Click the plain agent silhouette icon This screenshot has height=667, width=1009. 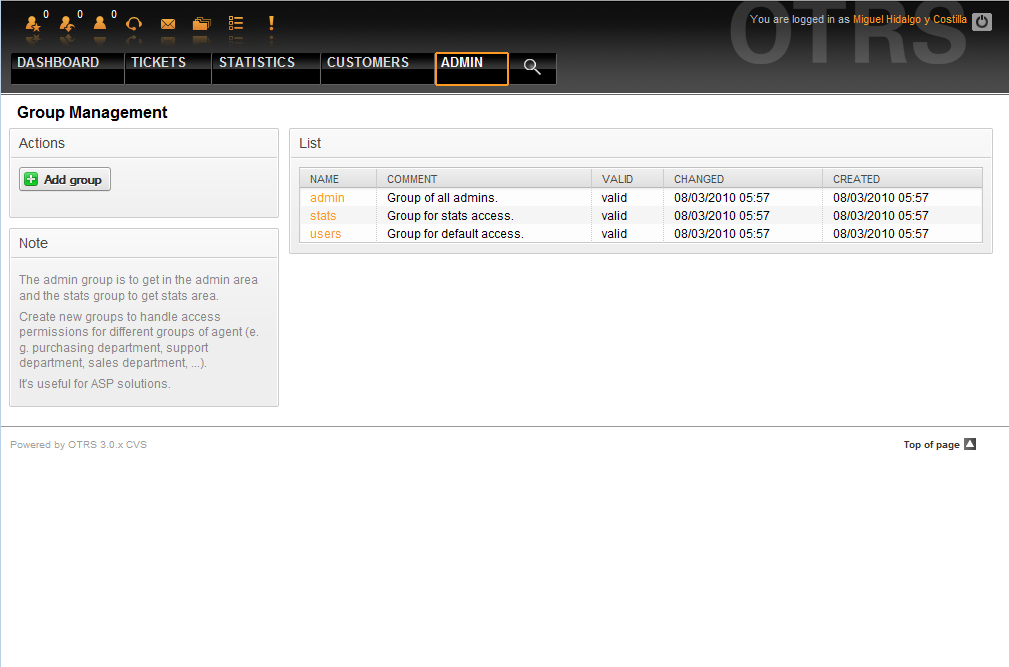pos(100,23)
